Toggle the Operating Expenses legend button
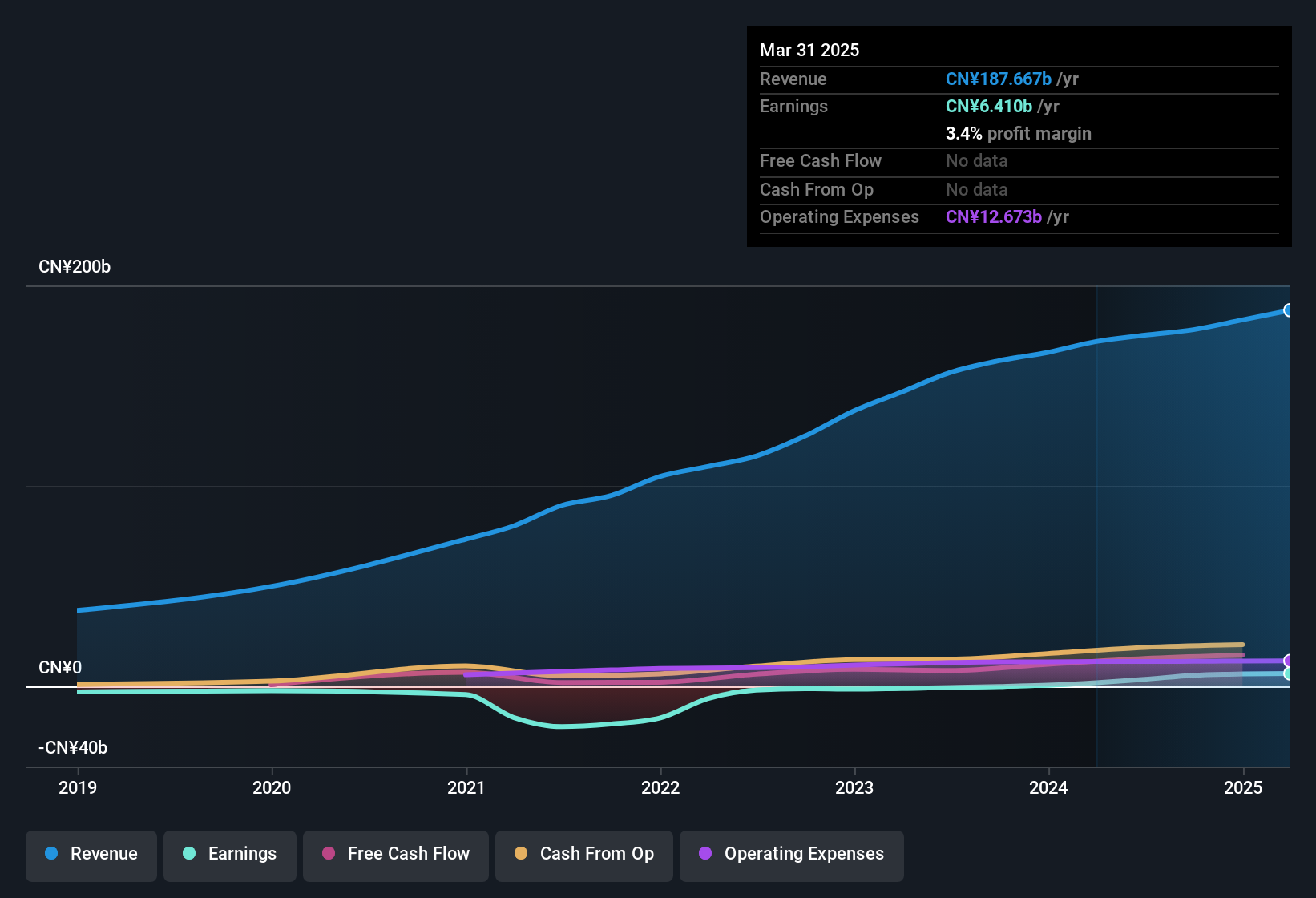The width and height of the screenshot is (1316, 898). (x=792, y=855)
